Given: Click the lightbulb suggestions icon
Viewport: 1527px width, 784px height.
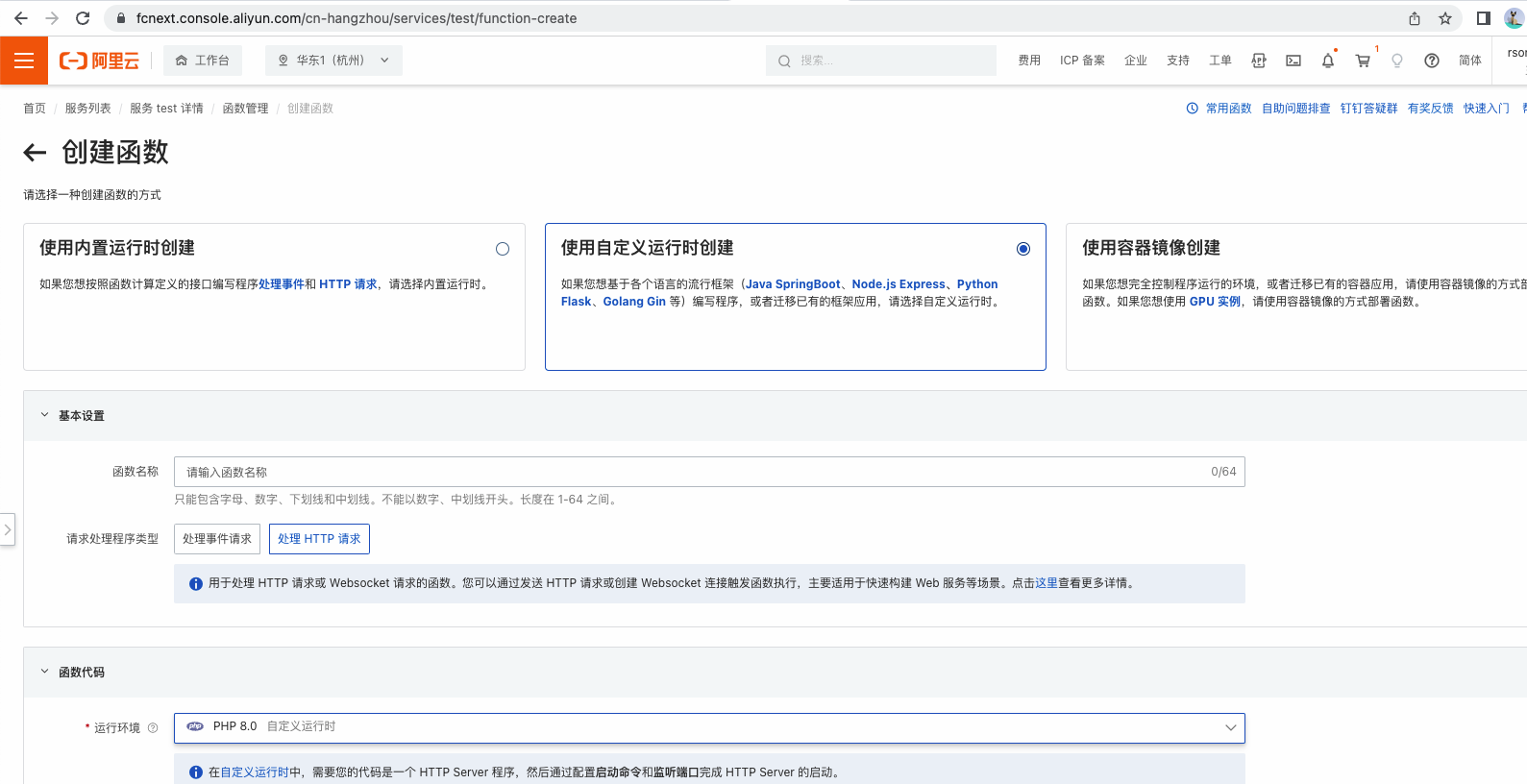Looking at the screenshot, I should 1397,61.
